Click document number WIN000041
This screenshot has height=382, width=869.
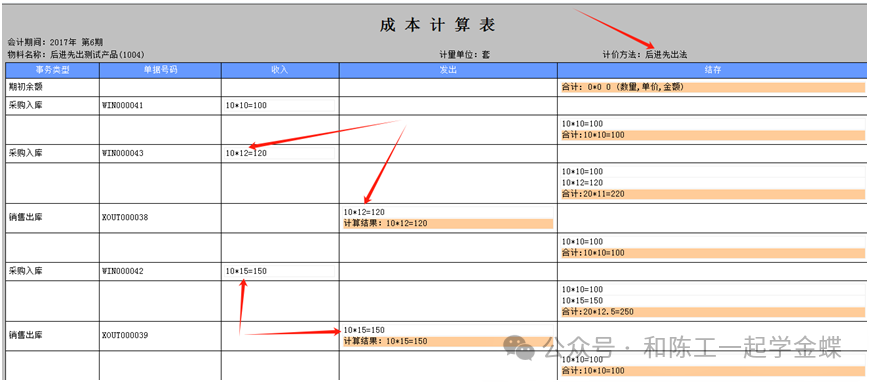[123, 105]
